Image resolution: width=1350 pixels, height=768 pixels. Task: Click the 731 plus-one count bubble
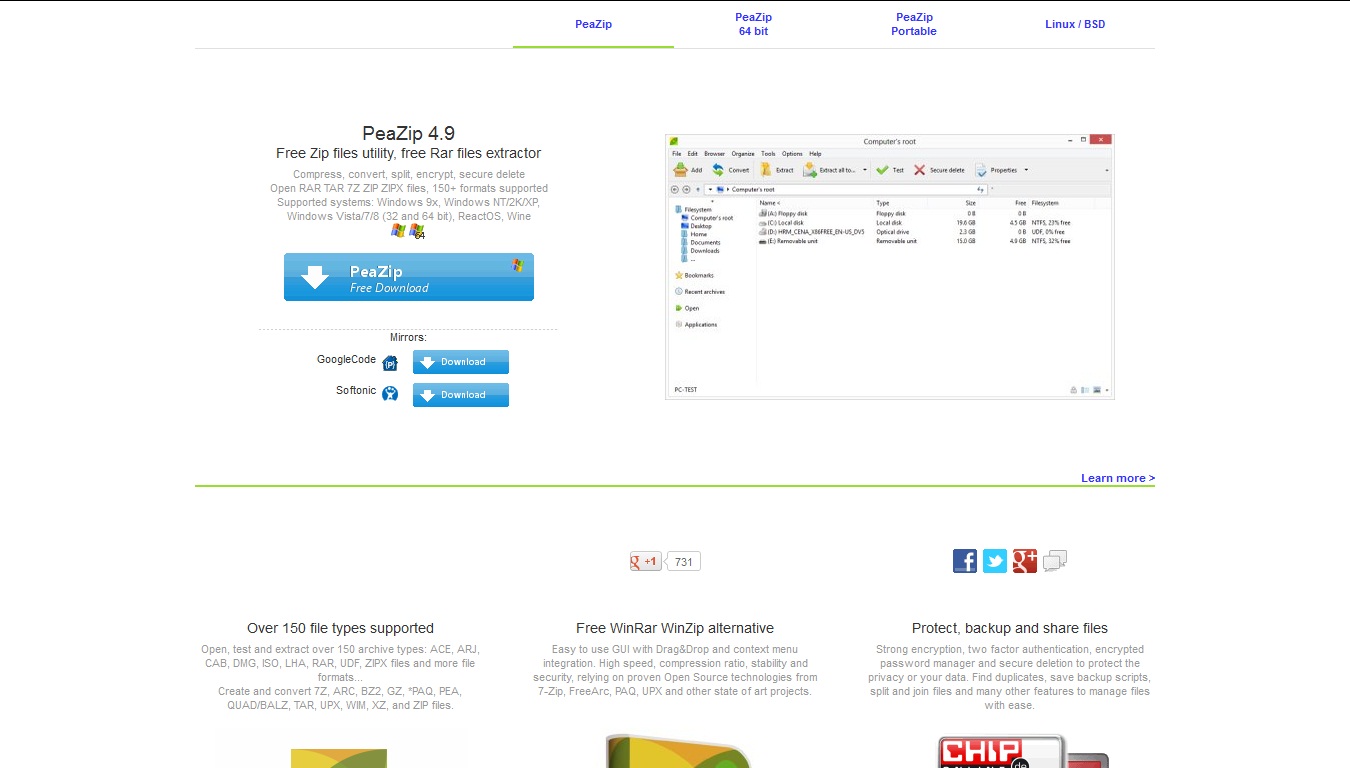coord(684,562)
